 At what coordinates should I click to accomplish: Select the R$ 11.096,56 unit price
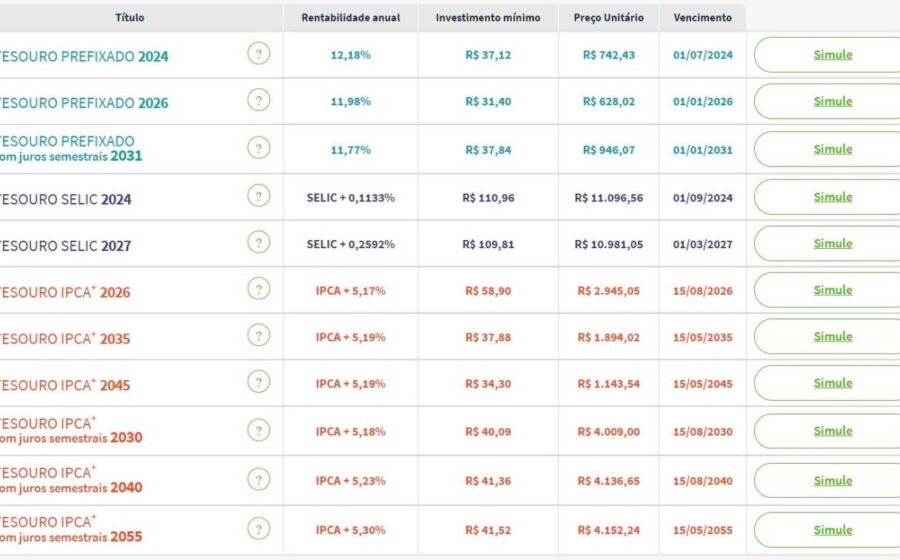pos(608,198)
